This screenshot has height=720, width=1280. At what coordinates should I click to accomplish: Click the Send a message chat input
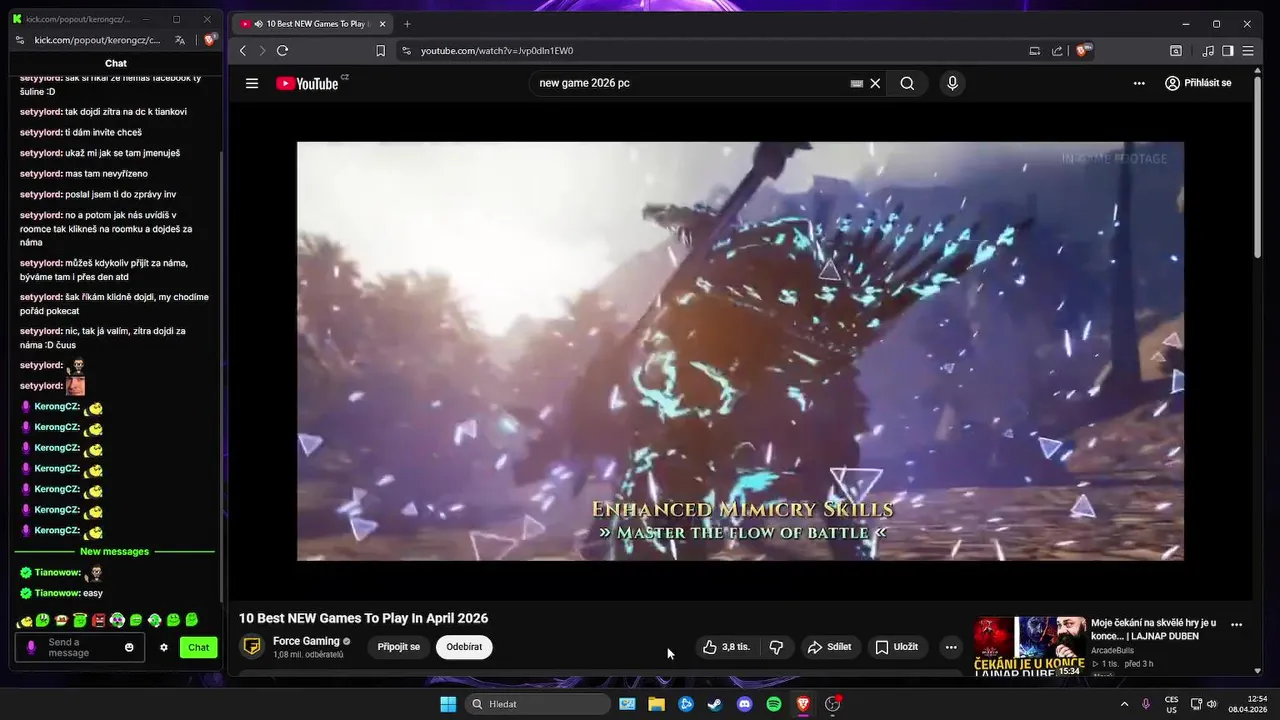coord(80,647)
